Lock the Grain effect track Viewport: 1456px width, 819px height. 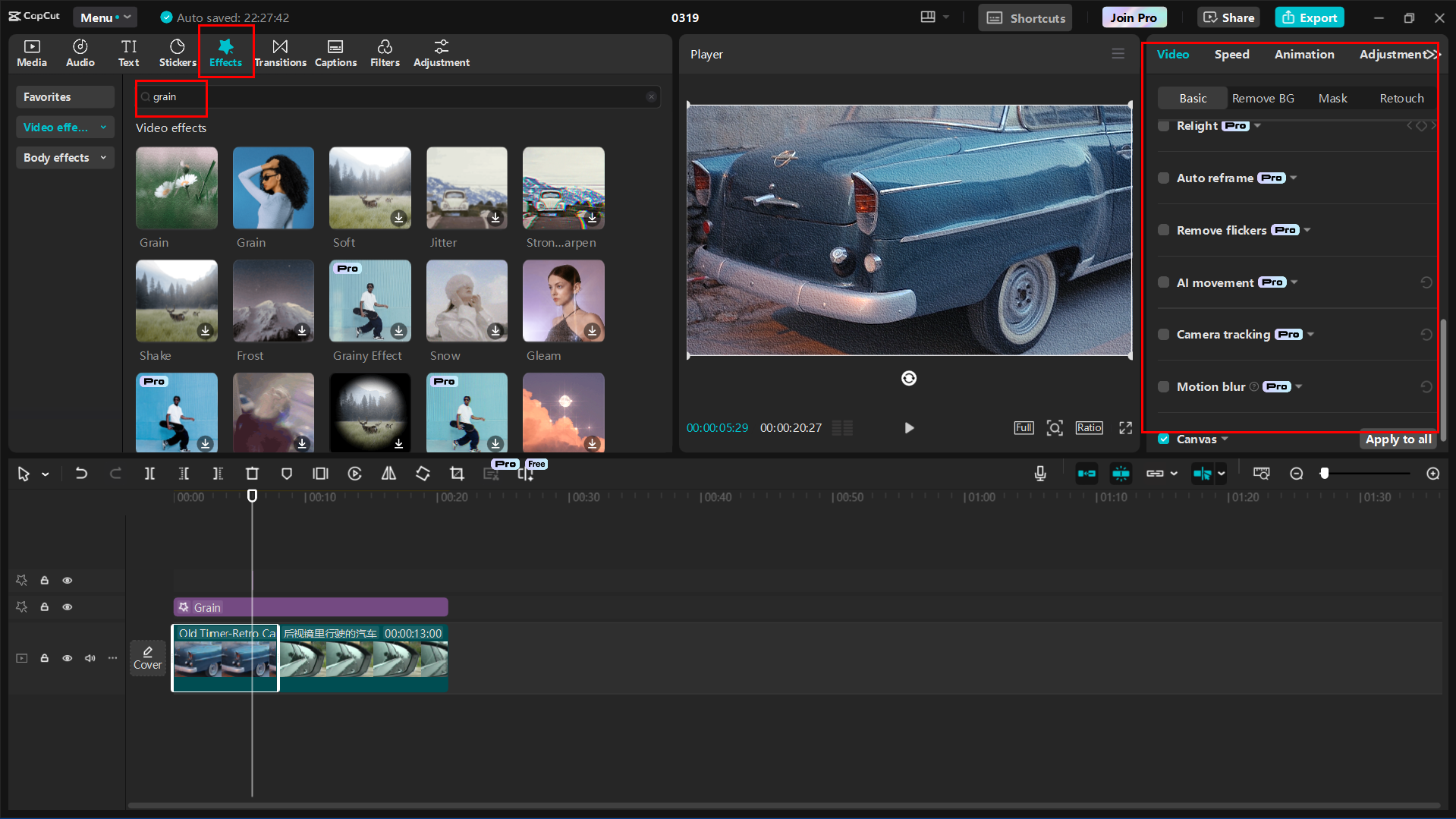tap(44, 607)
